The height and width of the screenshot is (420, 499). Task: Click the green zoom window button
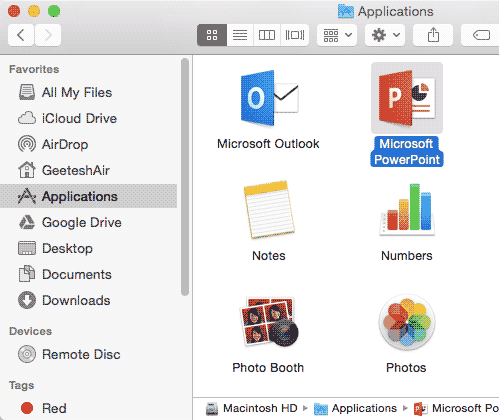(54, 11)
